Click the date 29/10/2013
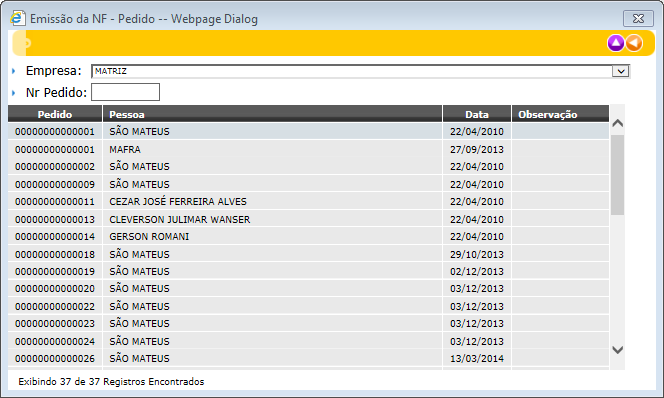Screen dimensions: 664x398 (x=477, y=254)
